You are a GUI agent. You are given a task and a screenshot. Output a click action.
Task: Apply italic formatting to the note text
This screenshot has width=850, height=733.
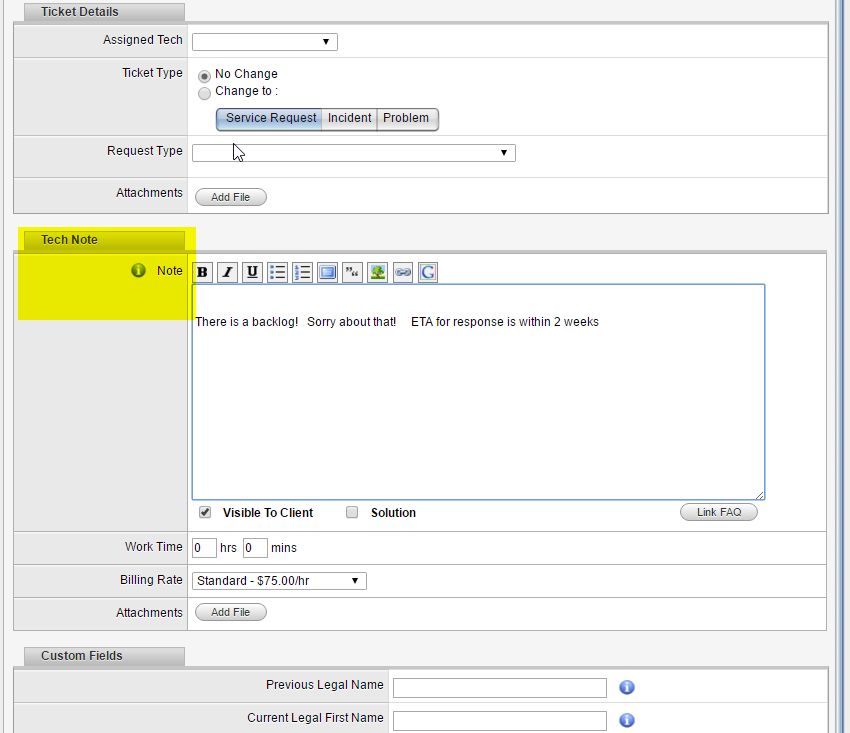227,272
